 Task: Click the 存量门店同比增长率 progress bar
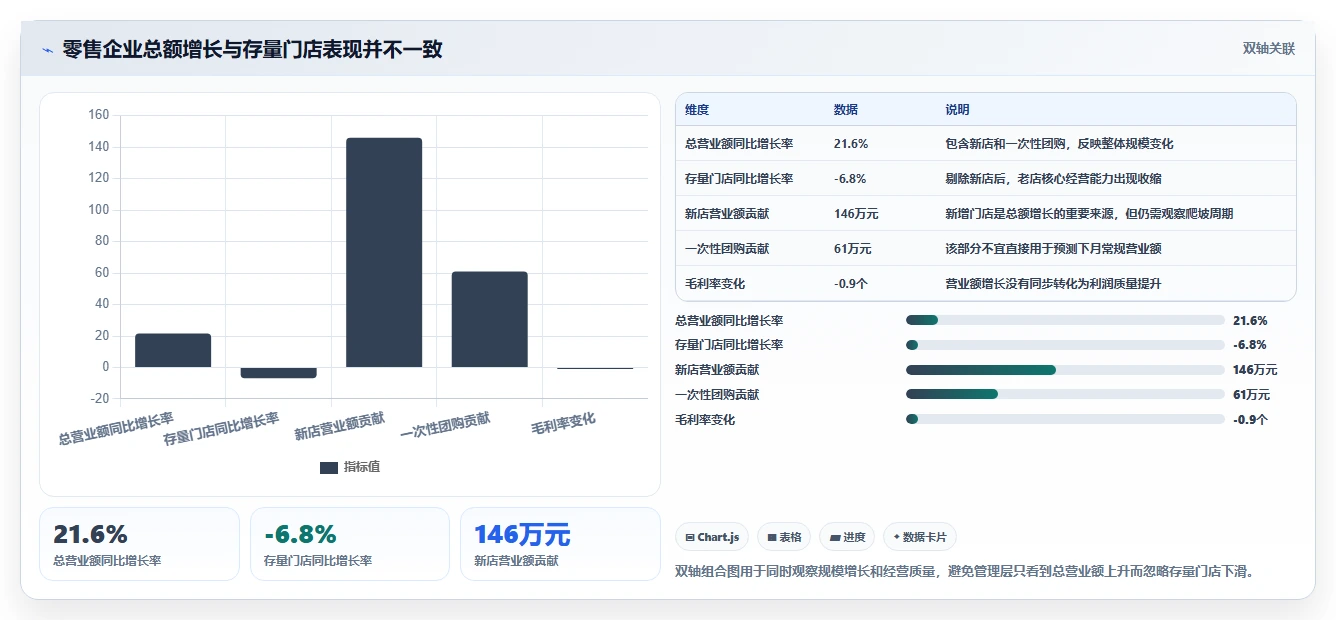(1065, 345)
